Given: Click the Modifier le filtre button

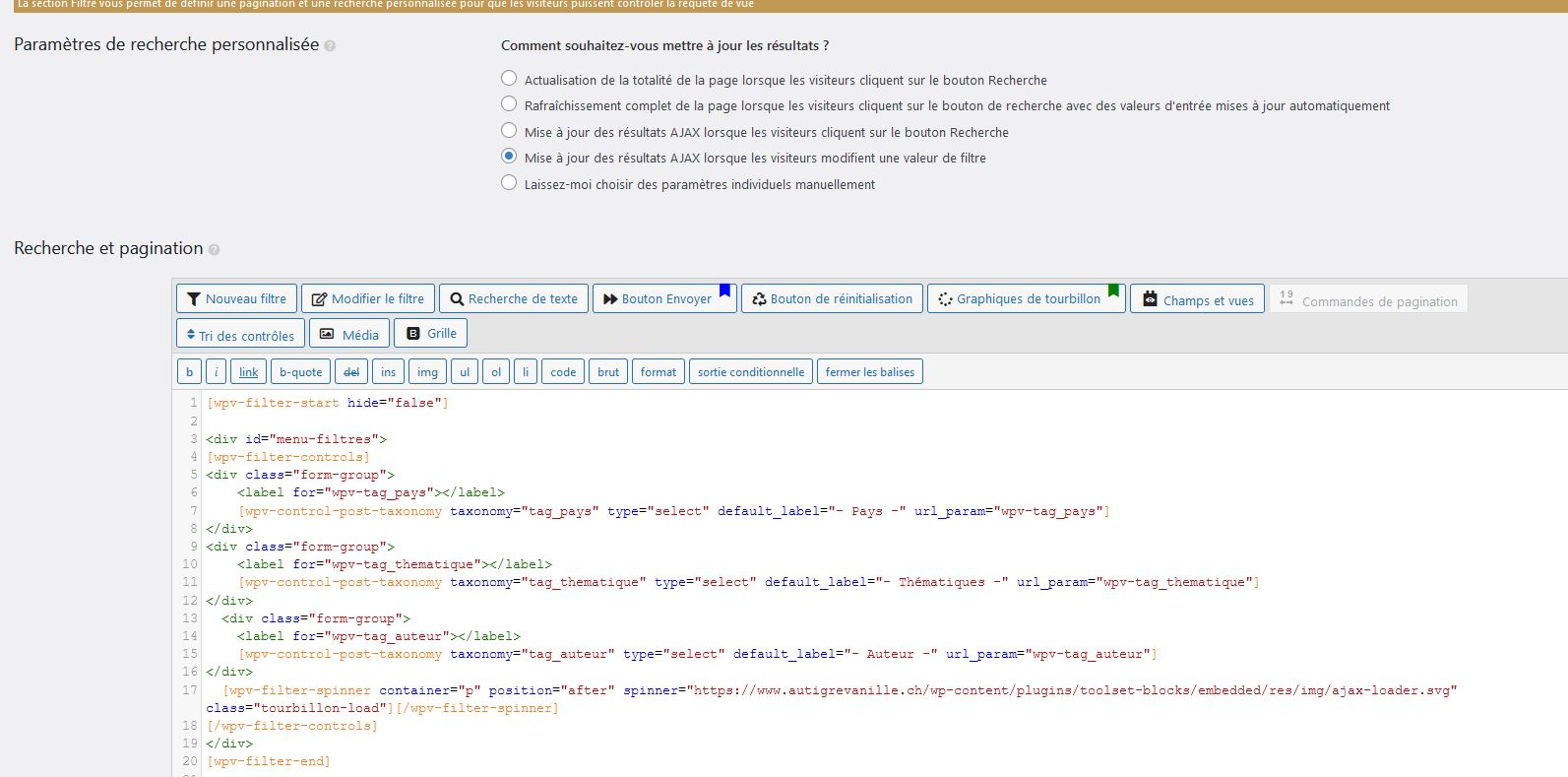Looking at the screenshot, I should (x=368, y=298).
